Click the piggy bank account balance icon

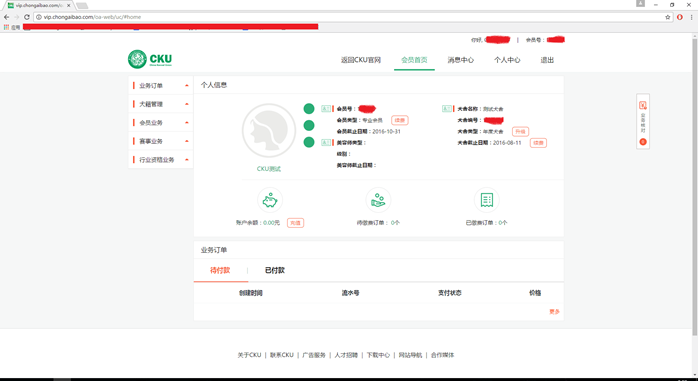[x=270, y=200]
